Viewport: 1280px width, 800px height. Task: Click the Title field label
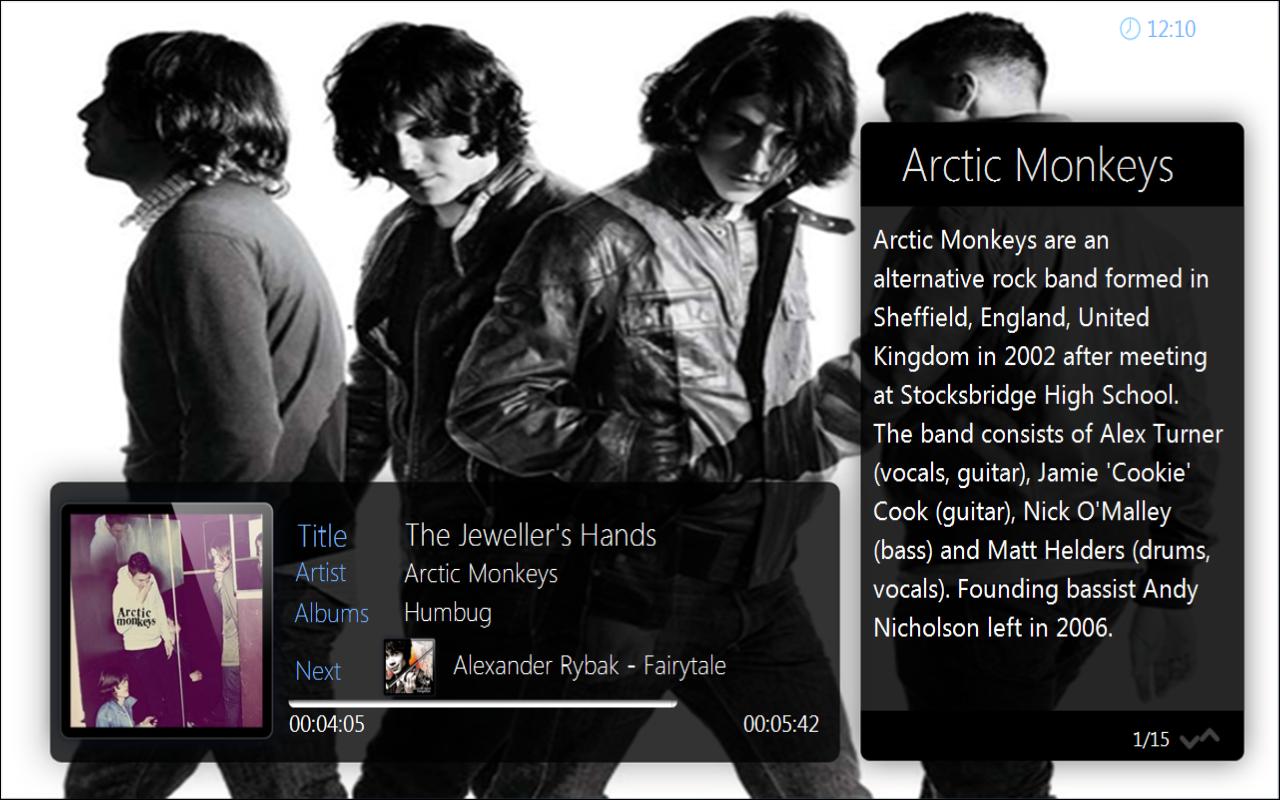[x=322, y=536]
